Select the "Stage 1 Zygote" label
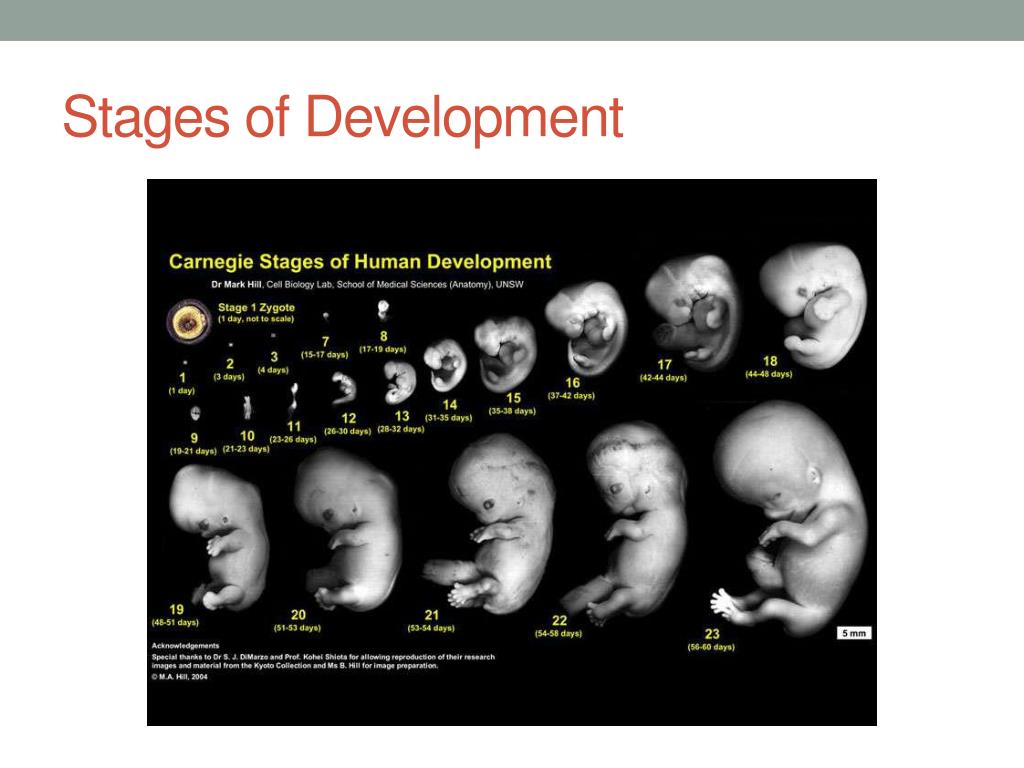The height and width of the screenshot is (768, 1024). coord(256,307)
